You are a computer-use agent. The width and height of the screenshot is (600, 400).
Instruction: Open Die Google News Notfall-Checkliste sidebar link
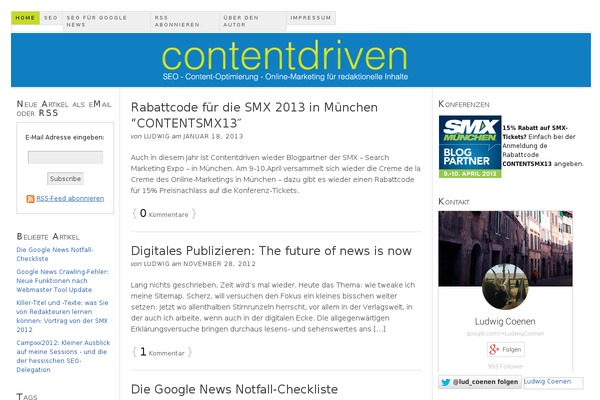(x=55, y=254)
